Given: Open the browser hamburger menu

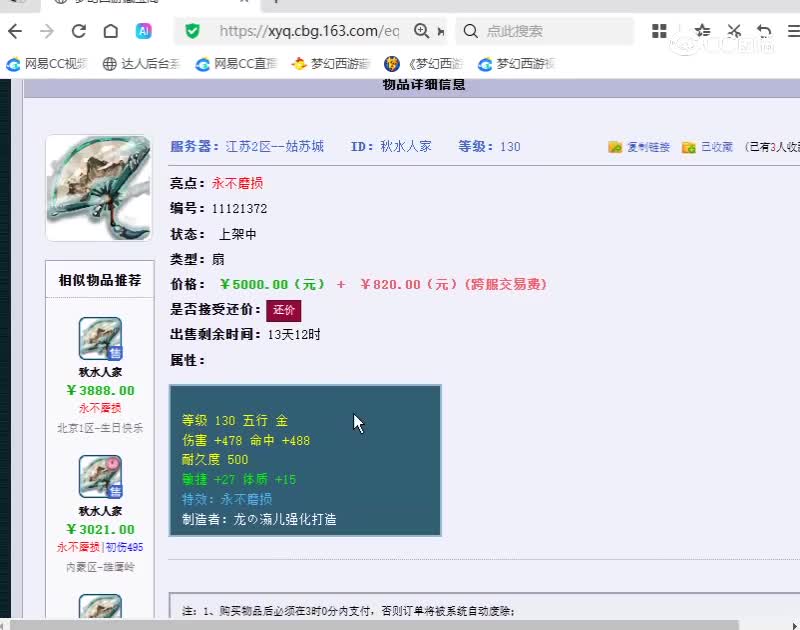Looking at the screenshot, I should coord(792,31).
